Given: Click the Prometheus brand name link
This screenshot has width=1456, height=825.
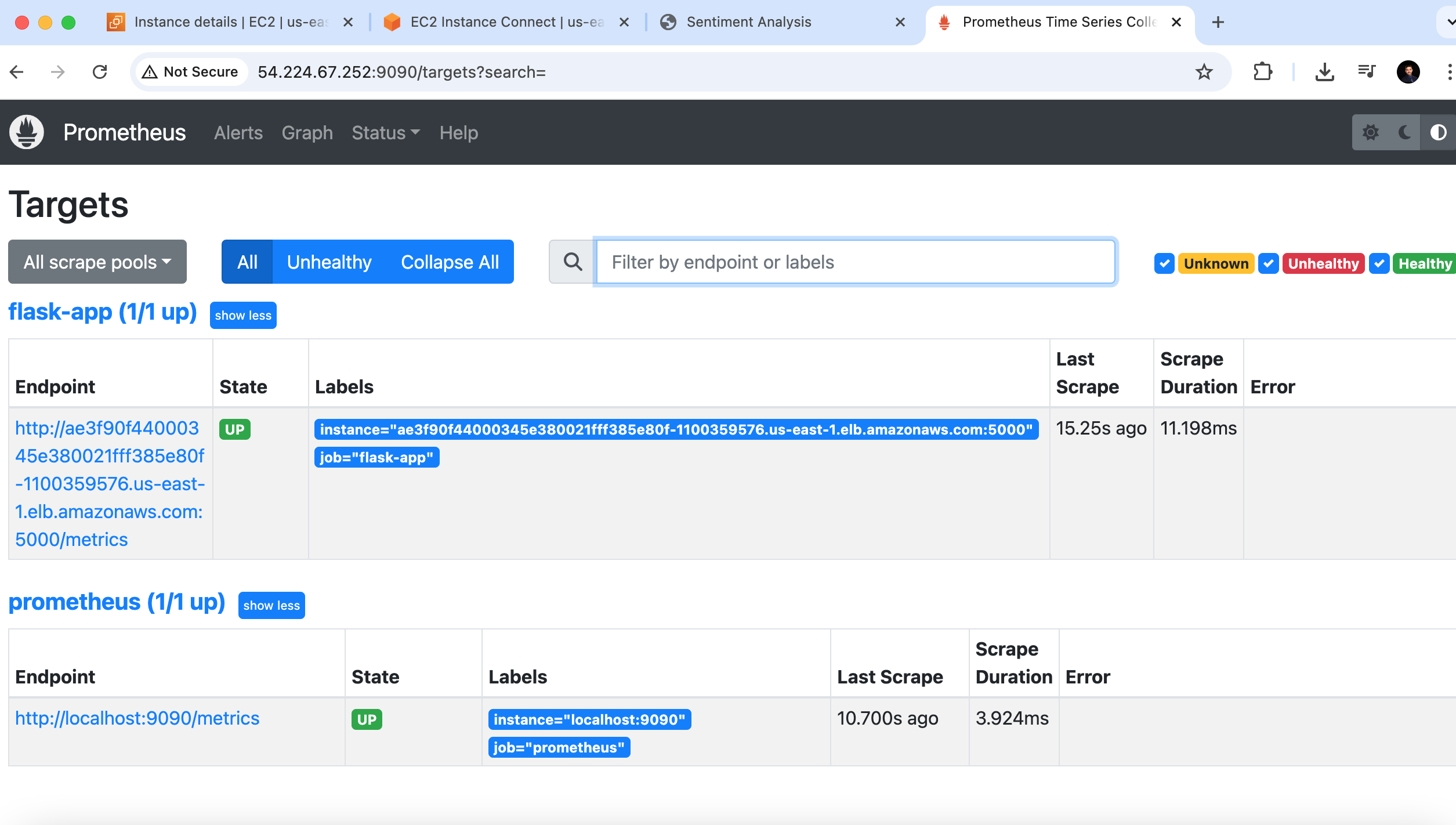Looking at the screenshot, I should coord(125,132).
